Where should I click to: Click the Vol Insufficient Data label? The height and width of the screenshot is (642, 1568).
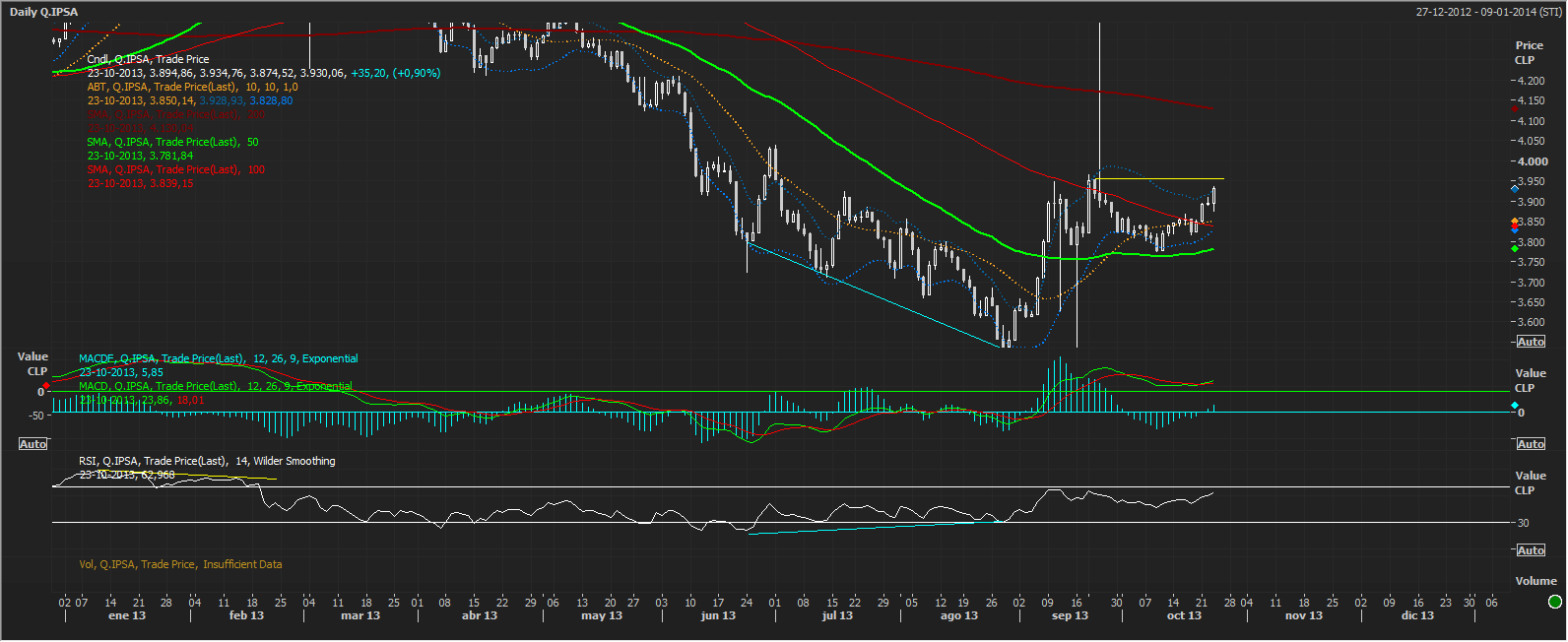click(x=180, y=564)
